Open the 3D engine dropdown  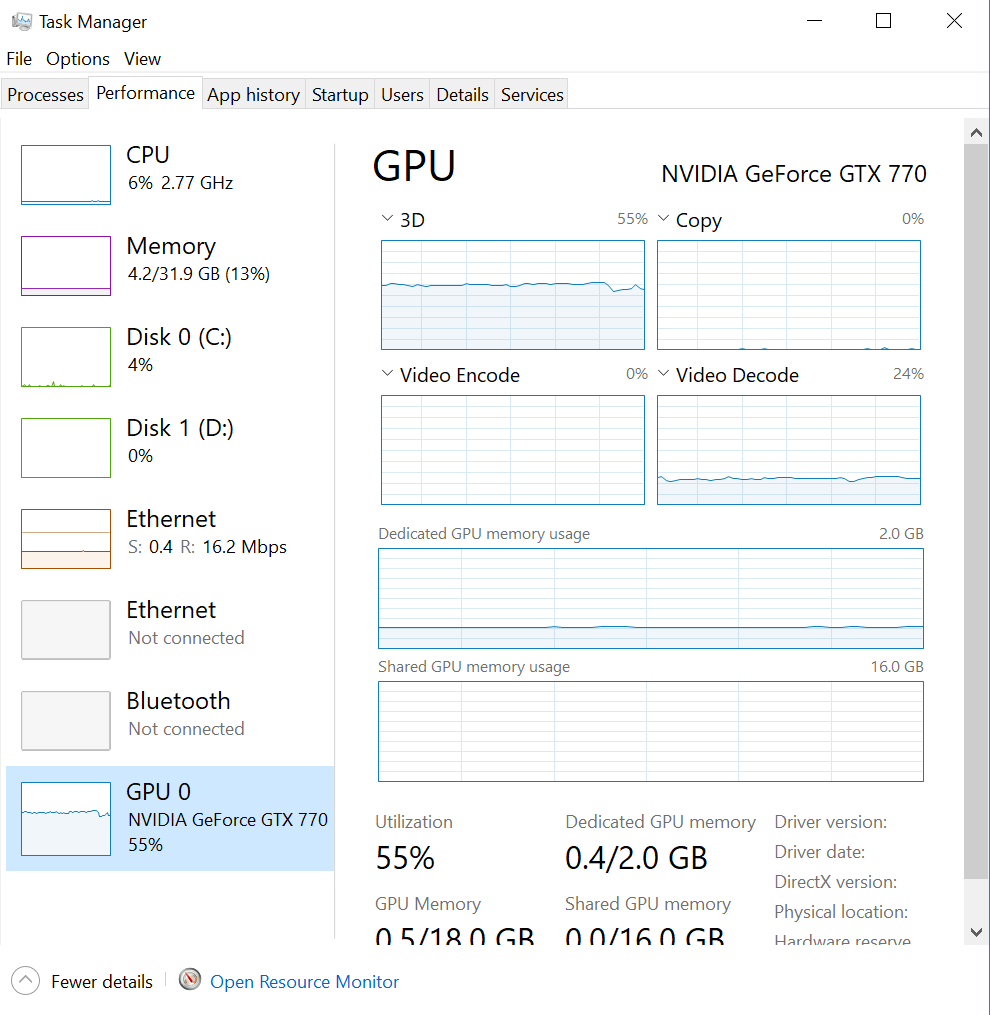pyautogui.click(x=387, y=219)
